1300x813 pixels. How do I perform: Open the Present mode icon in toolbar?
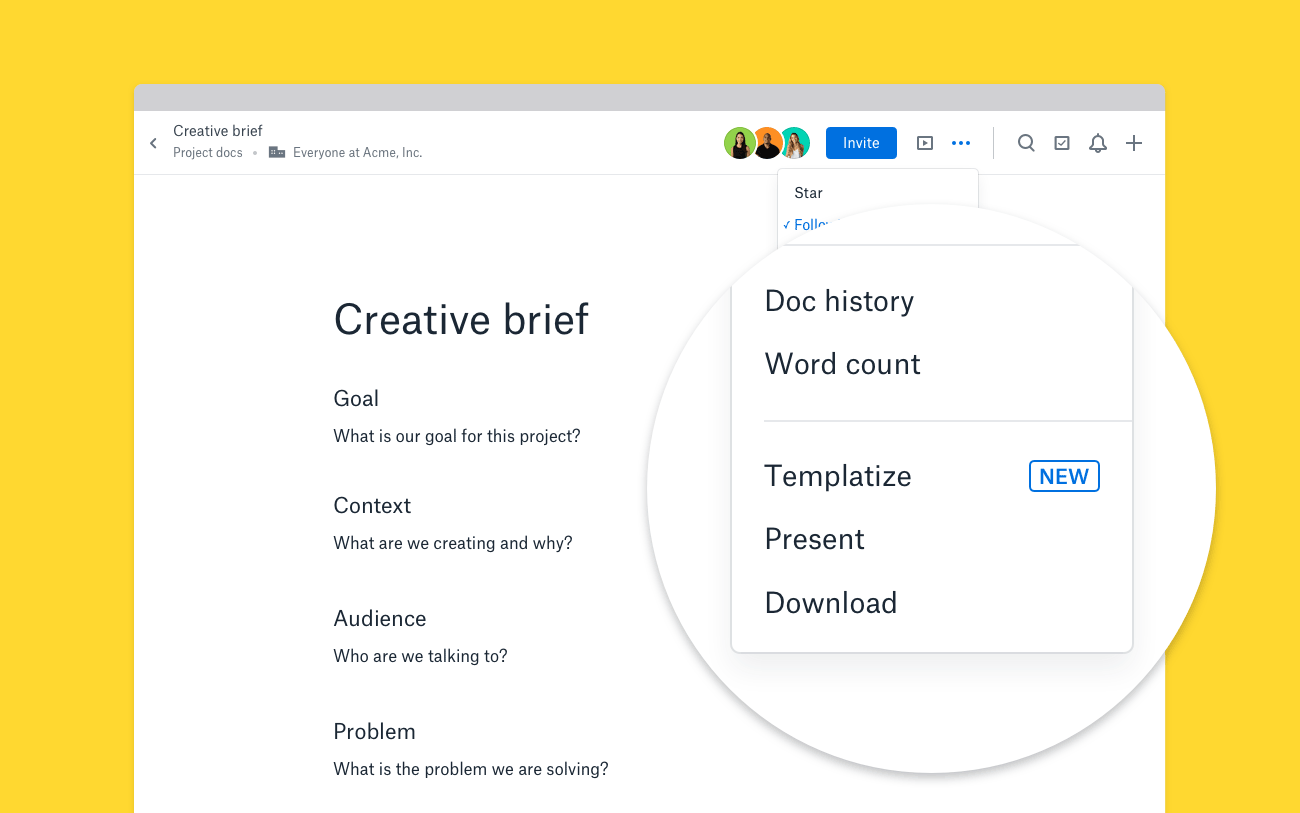[925, 142]
